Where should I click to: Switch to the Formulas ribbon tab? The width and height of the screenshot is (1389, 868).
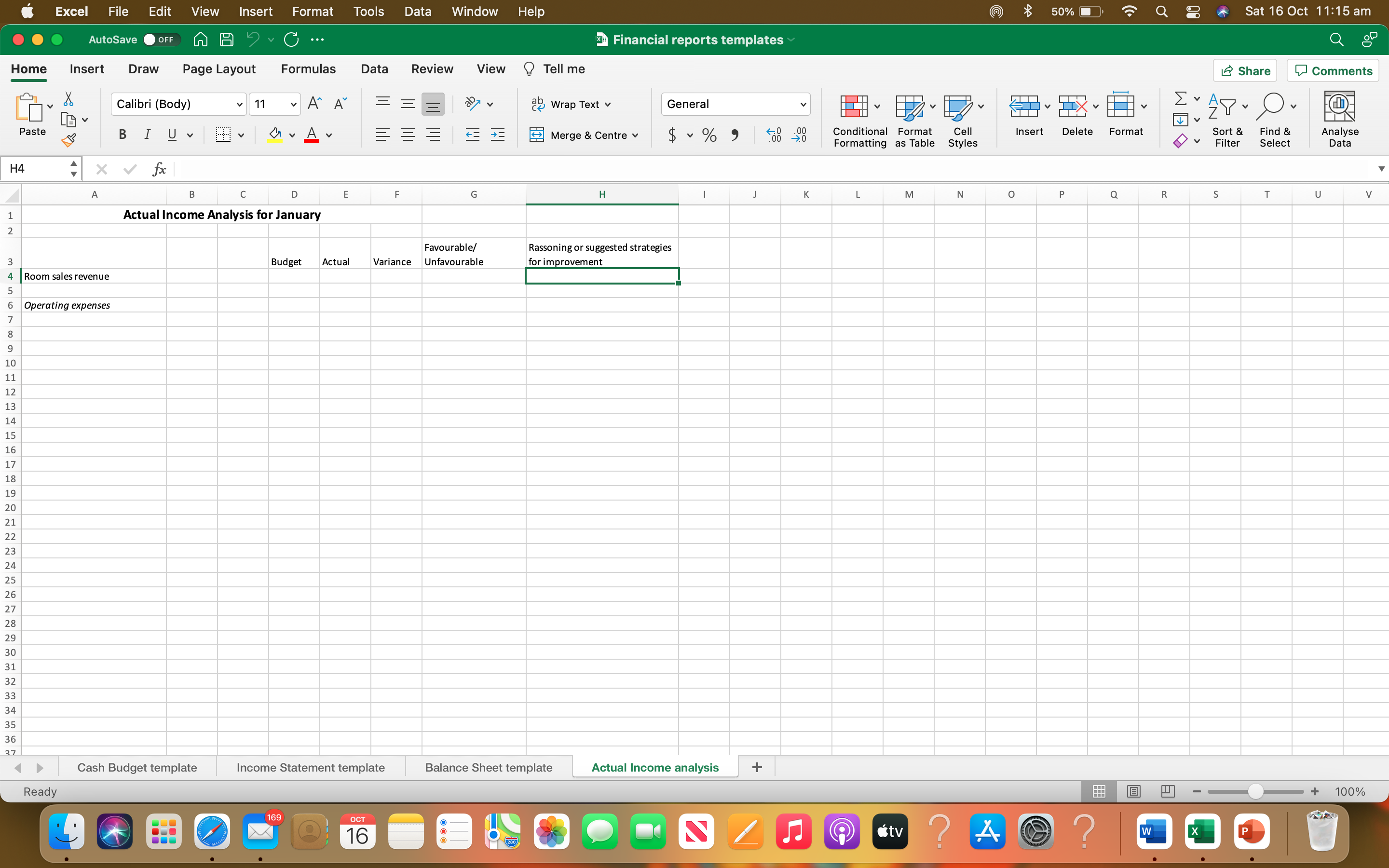point(308,69)
